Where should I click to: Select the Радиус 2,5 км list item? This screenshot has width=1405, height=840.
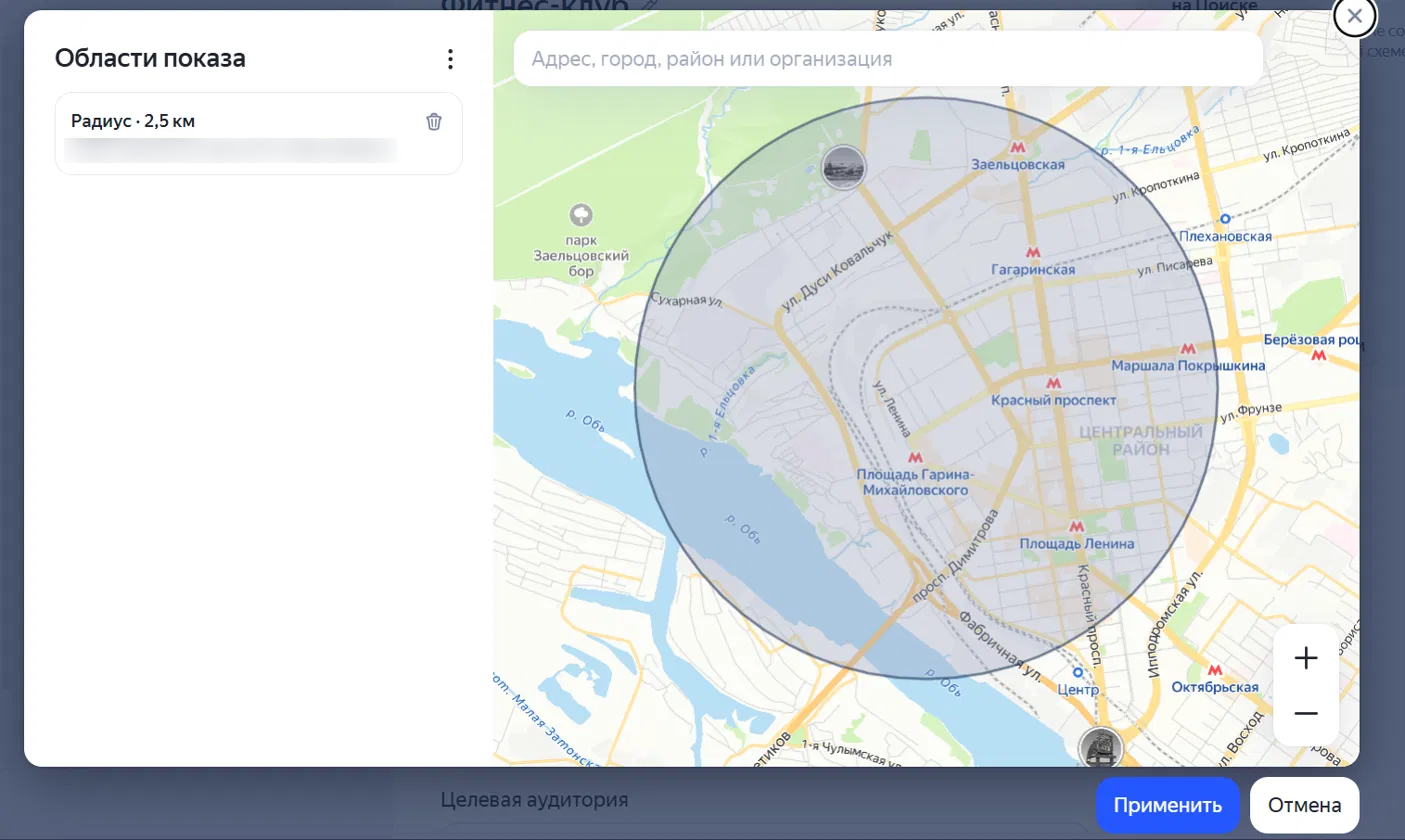(258, 134)
